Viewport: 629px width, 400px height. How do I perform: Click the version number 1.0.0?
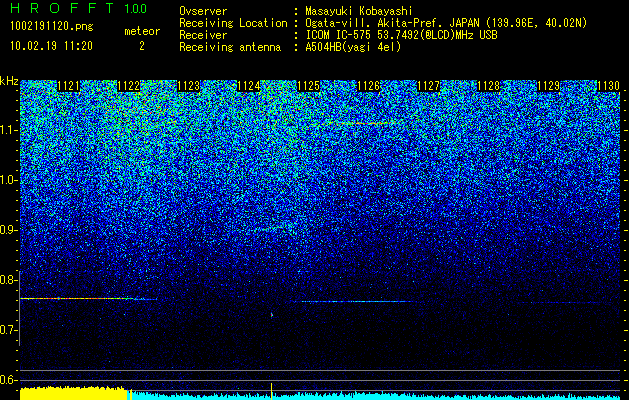(x=136, y=9)
